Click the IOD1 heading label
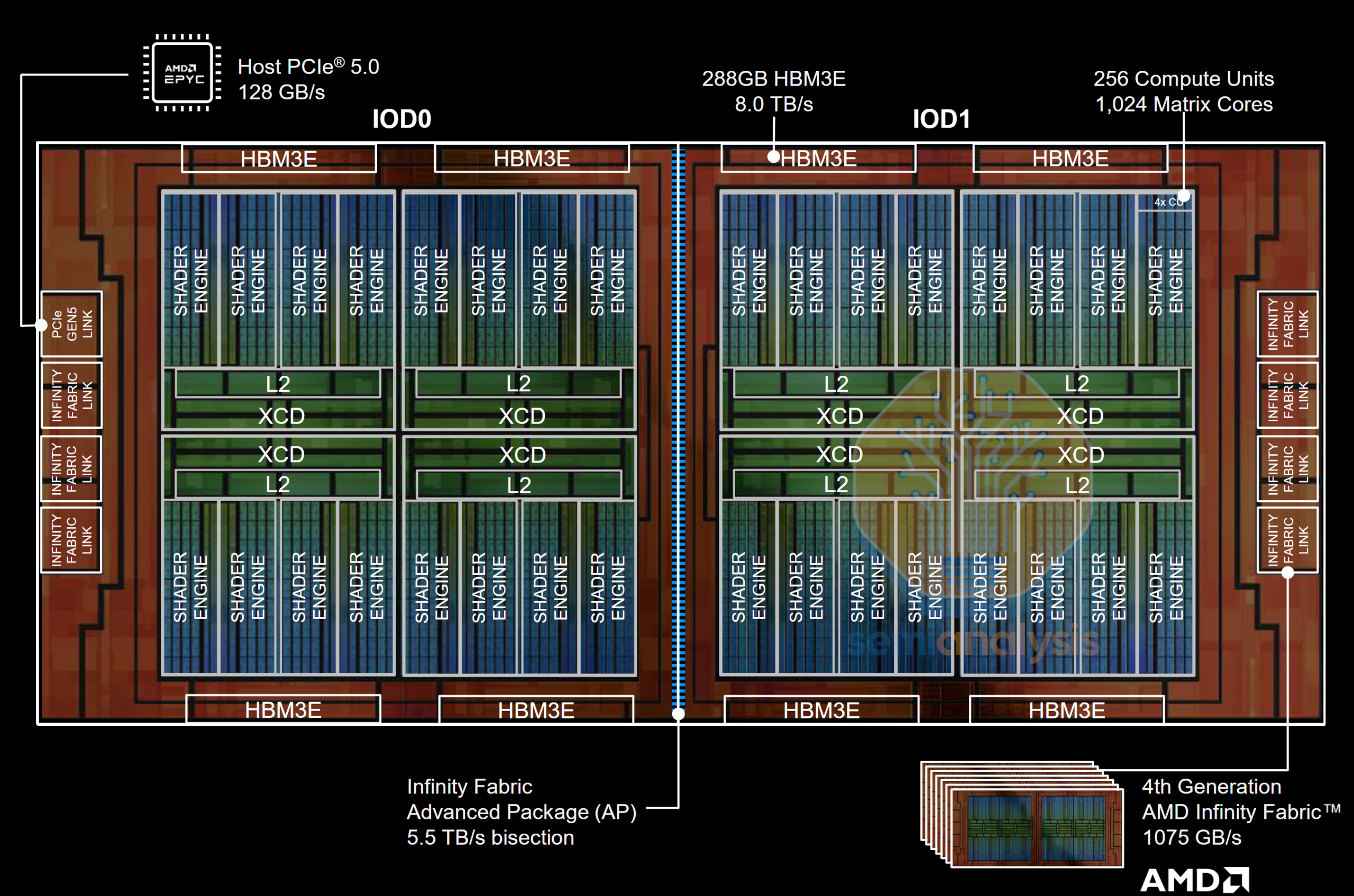Screen dimensions: 1354x896 tap(941, 119)
